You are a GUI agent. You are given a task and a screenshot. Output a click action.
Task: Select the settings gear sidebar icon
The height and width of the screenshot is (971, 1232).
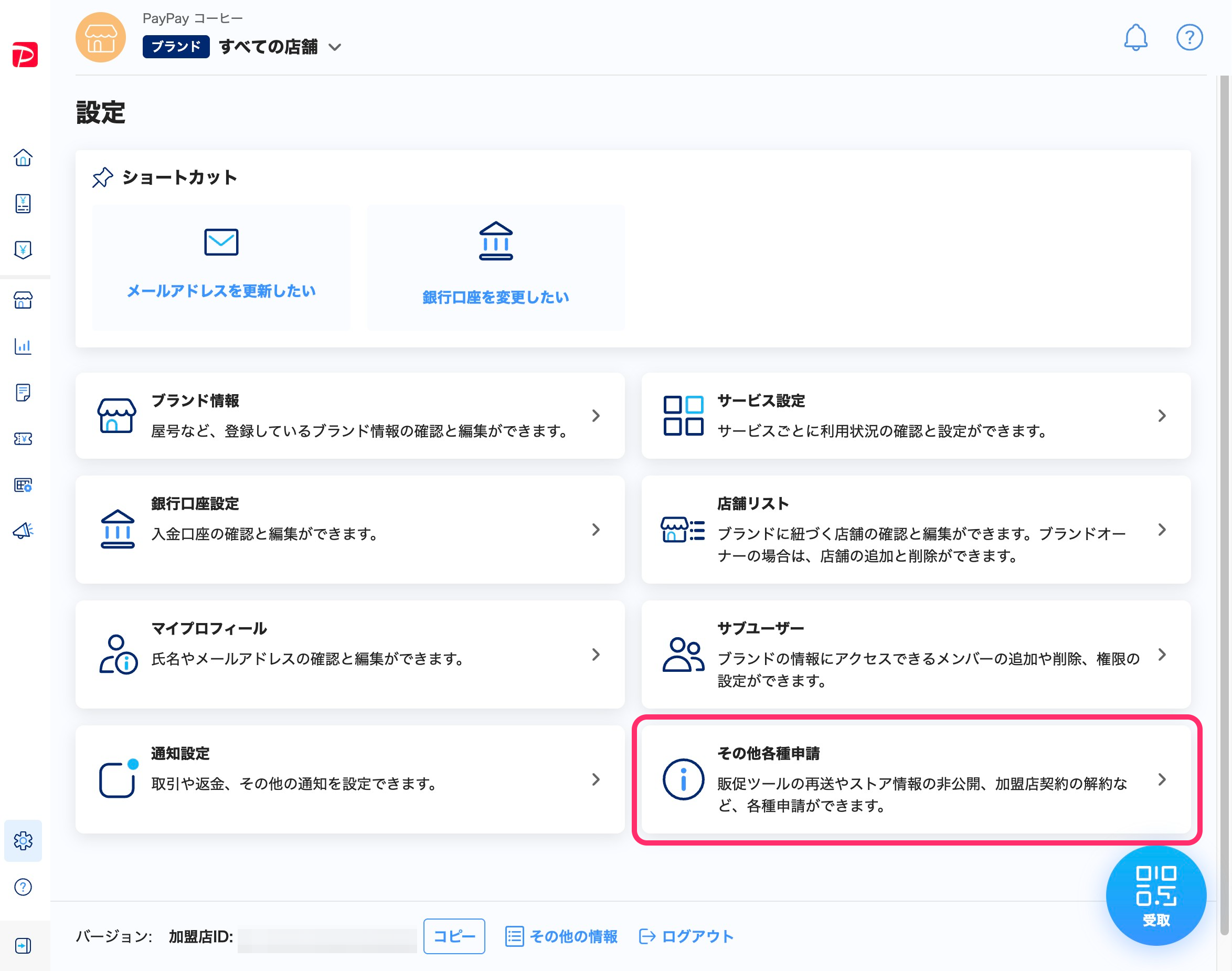pyautogui.click(x=23, y=840)
